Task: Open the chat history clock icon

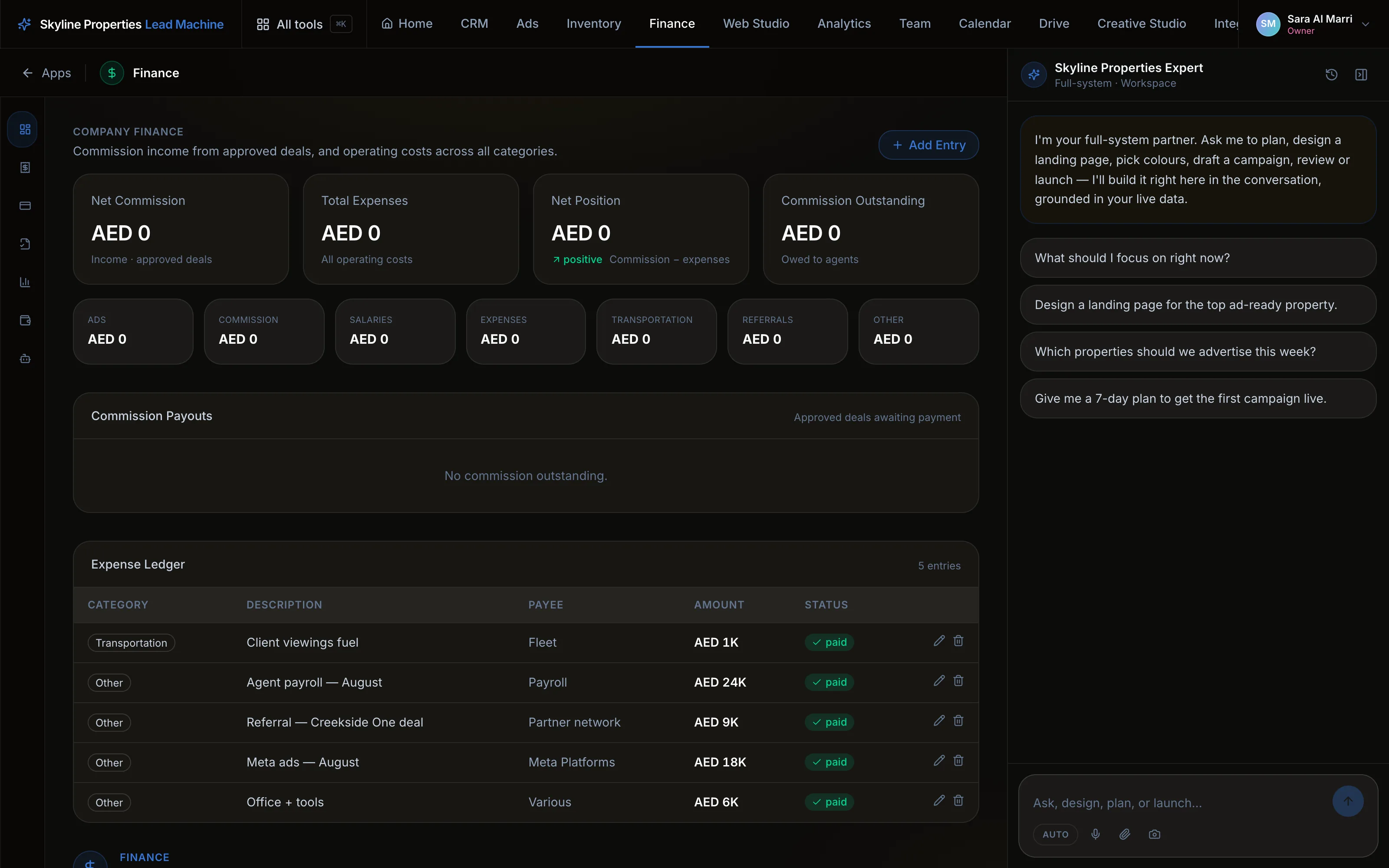Action: click(1331, 75)
